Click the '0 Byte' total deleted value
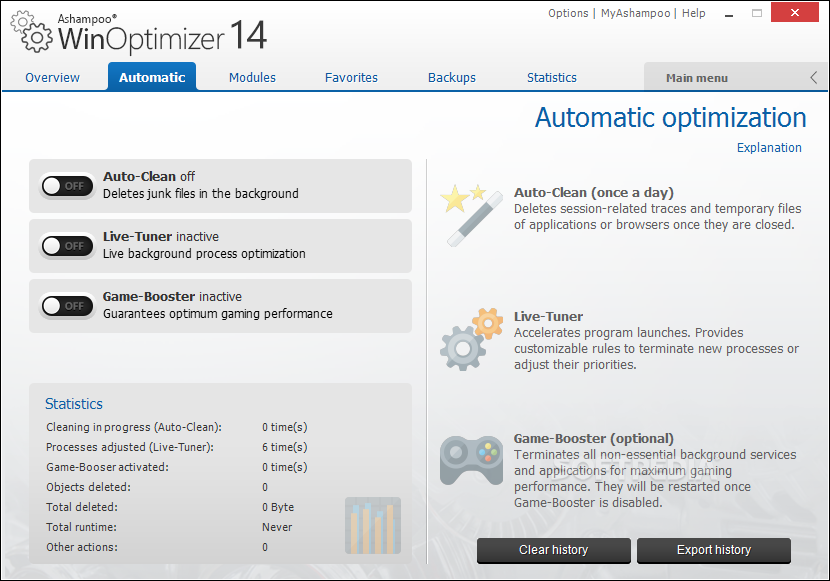The width and height of the screenshot is (830, 581). click(278, 507)
